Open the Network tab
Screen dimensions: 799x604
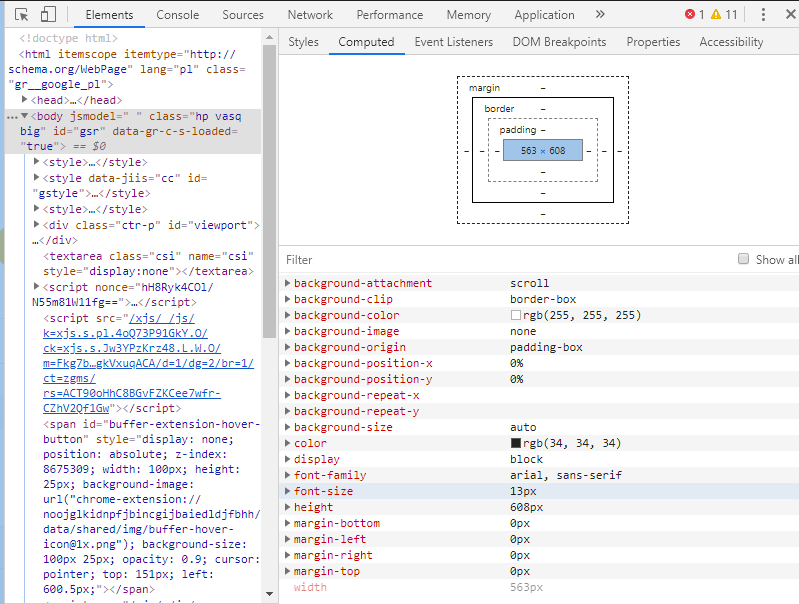310,15
